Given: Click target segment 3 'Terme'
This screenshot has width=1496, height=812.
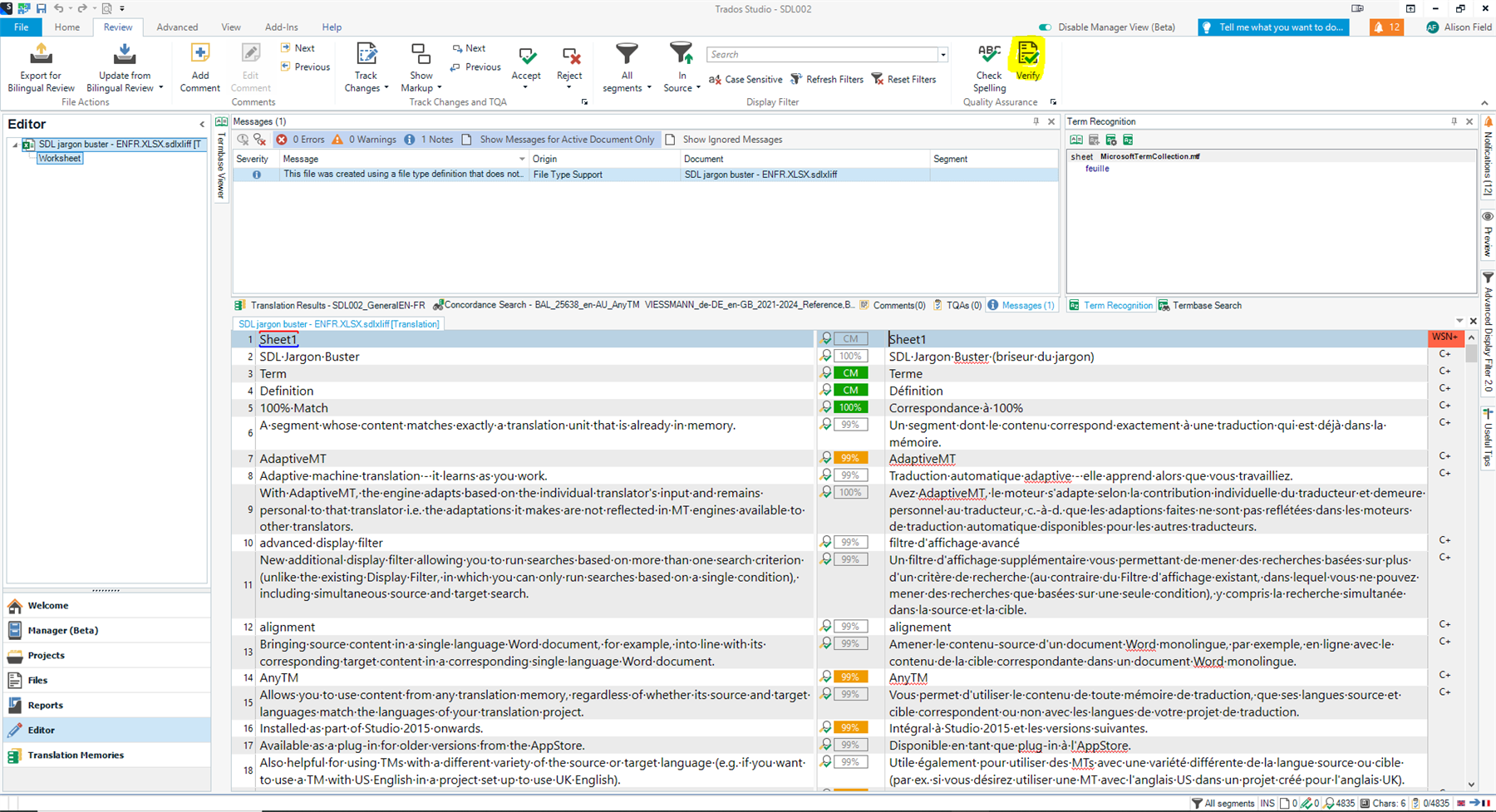Looking at the screenshot, I should pyautogui.click(x=906, y=373).
